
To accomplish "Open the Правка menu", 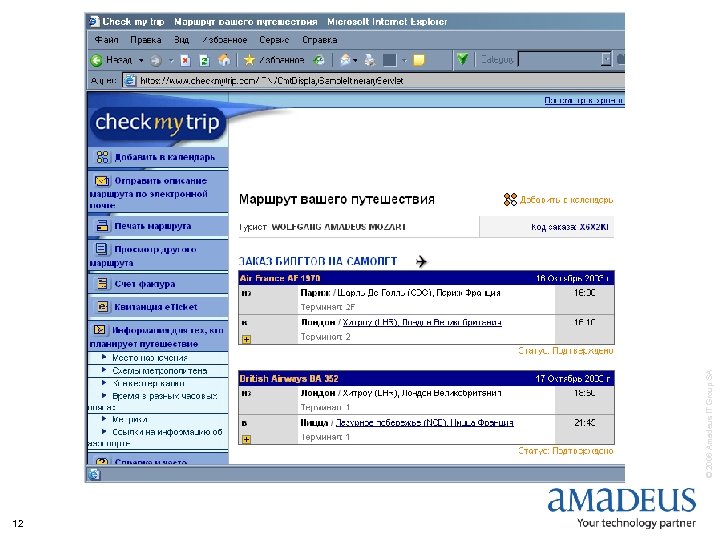I will click(146, 40).
